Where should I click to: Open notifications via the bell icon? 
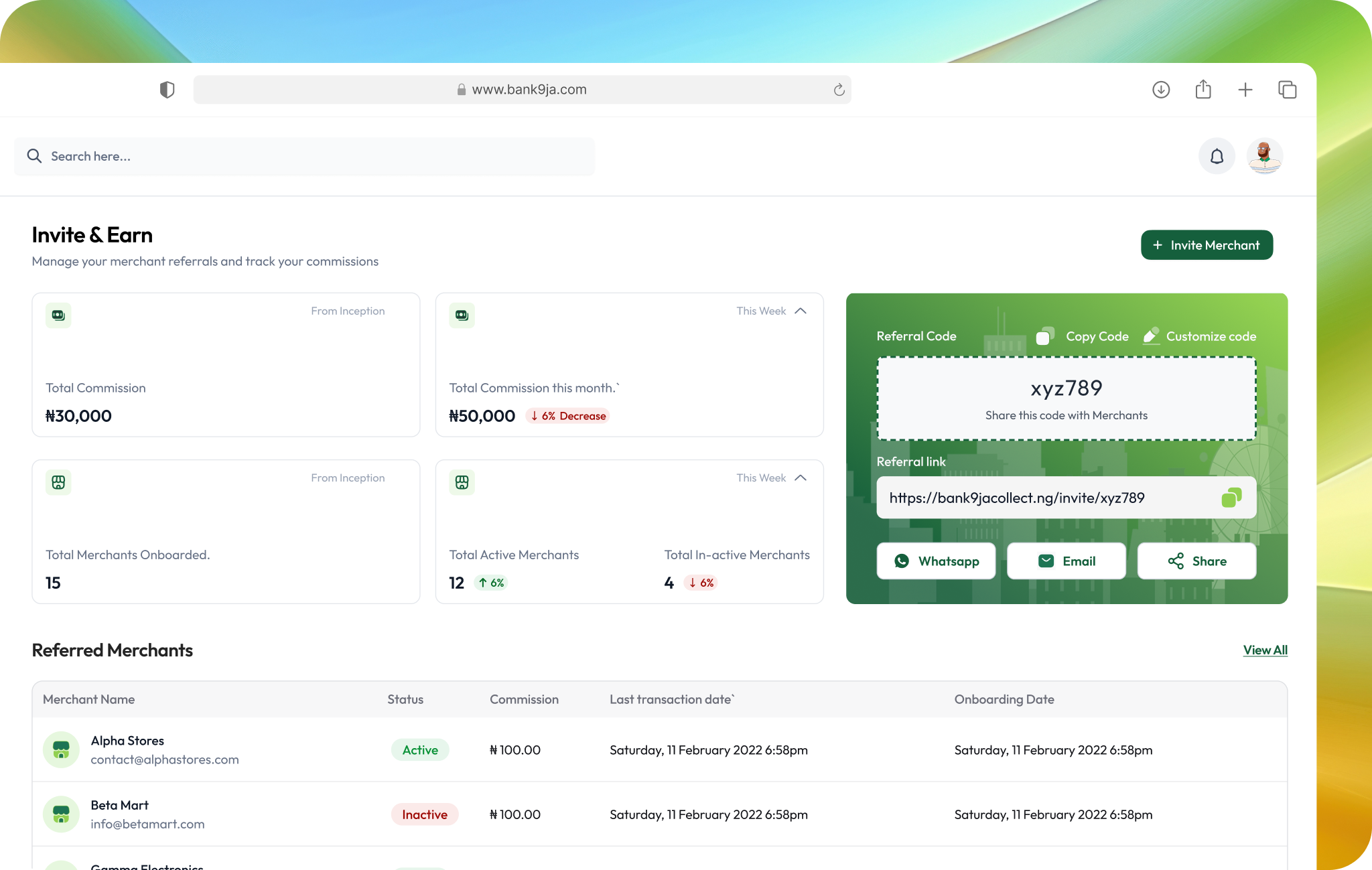click(x=1217, y=156)
